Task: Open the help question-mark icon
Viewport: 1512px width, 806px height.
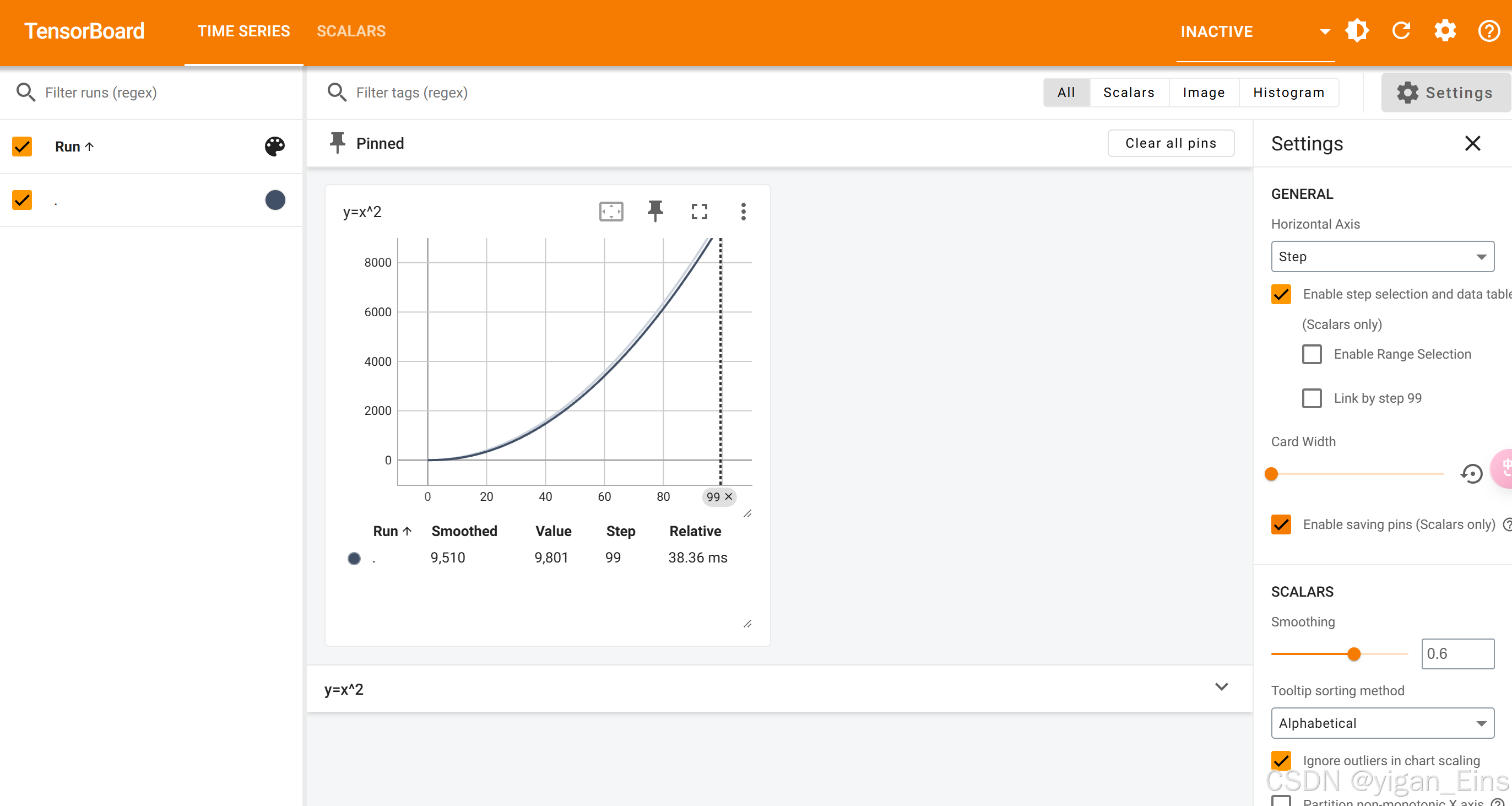Action: pyautogui.click(x=1488, y=31)
